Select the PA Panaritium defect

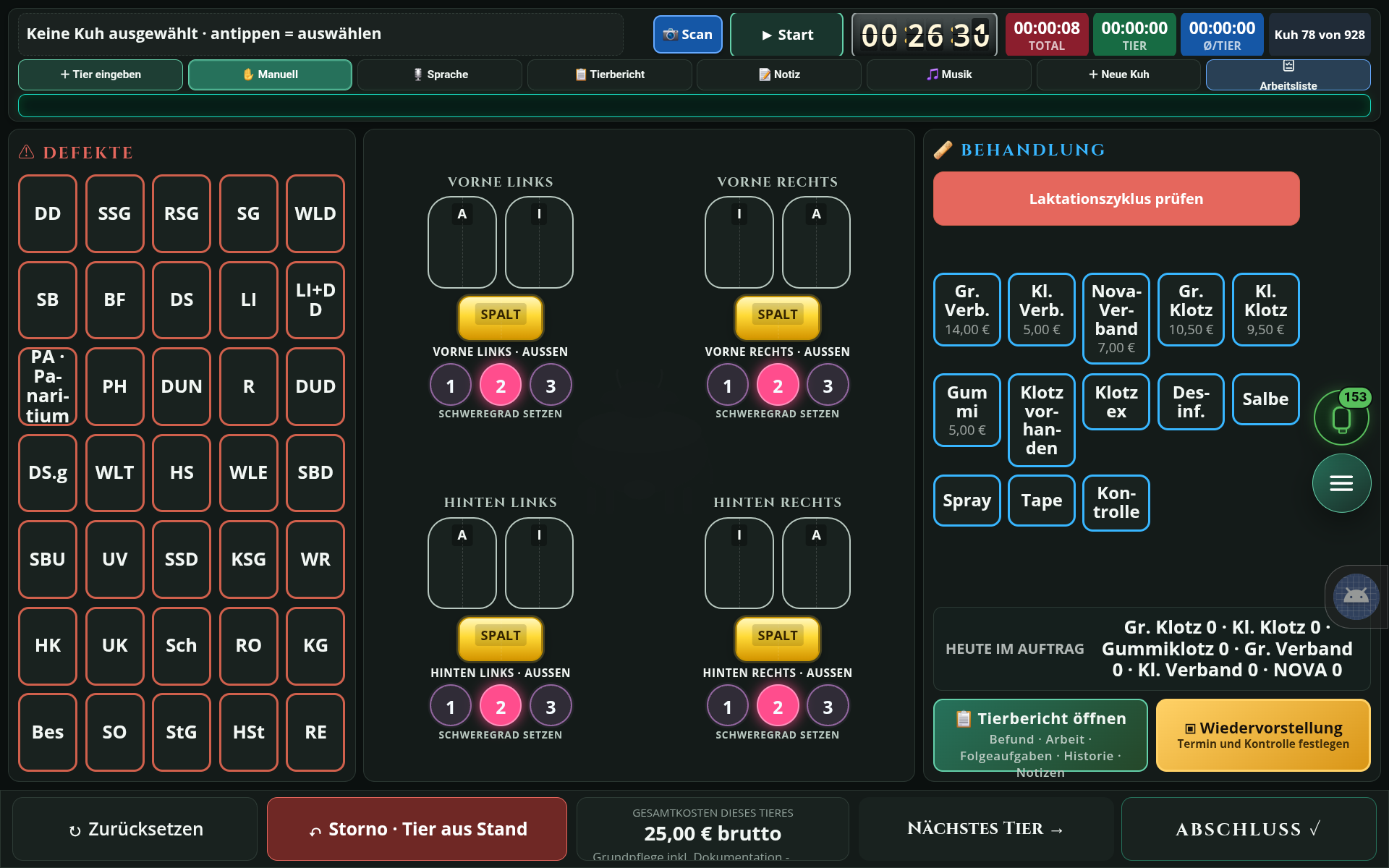[x=48, y=386]
